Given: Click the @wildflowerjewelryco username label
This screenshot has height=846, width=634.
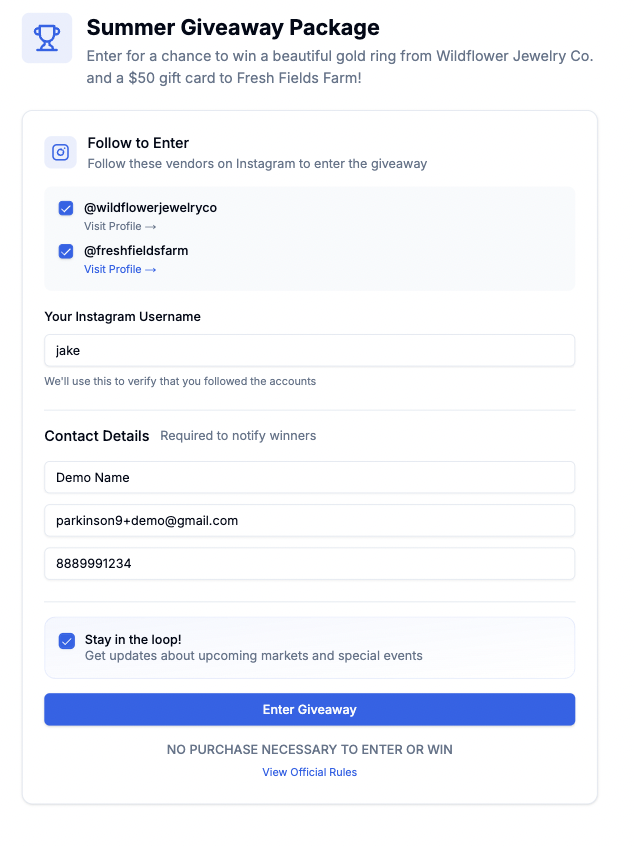Looking at the screenshot, I should coord(152,207).
